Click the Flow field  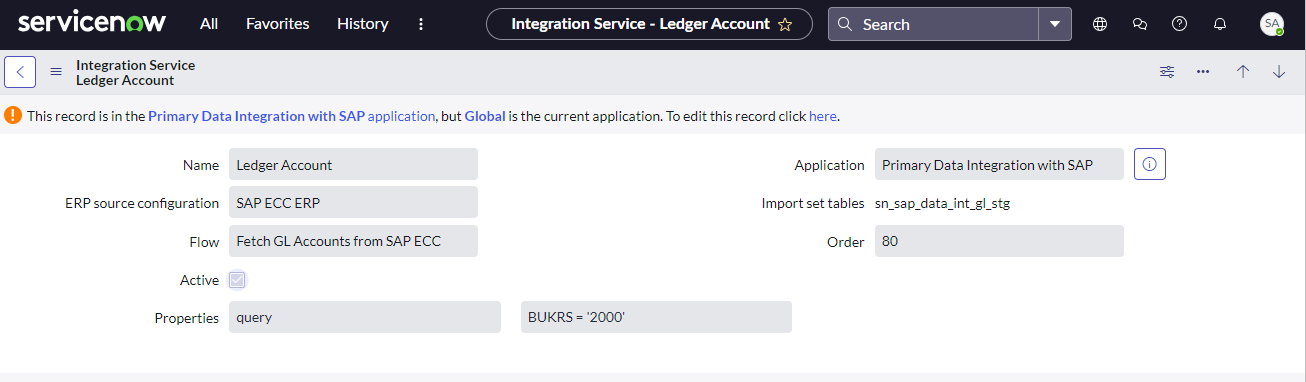coord(353,241)
